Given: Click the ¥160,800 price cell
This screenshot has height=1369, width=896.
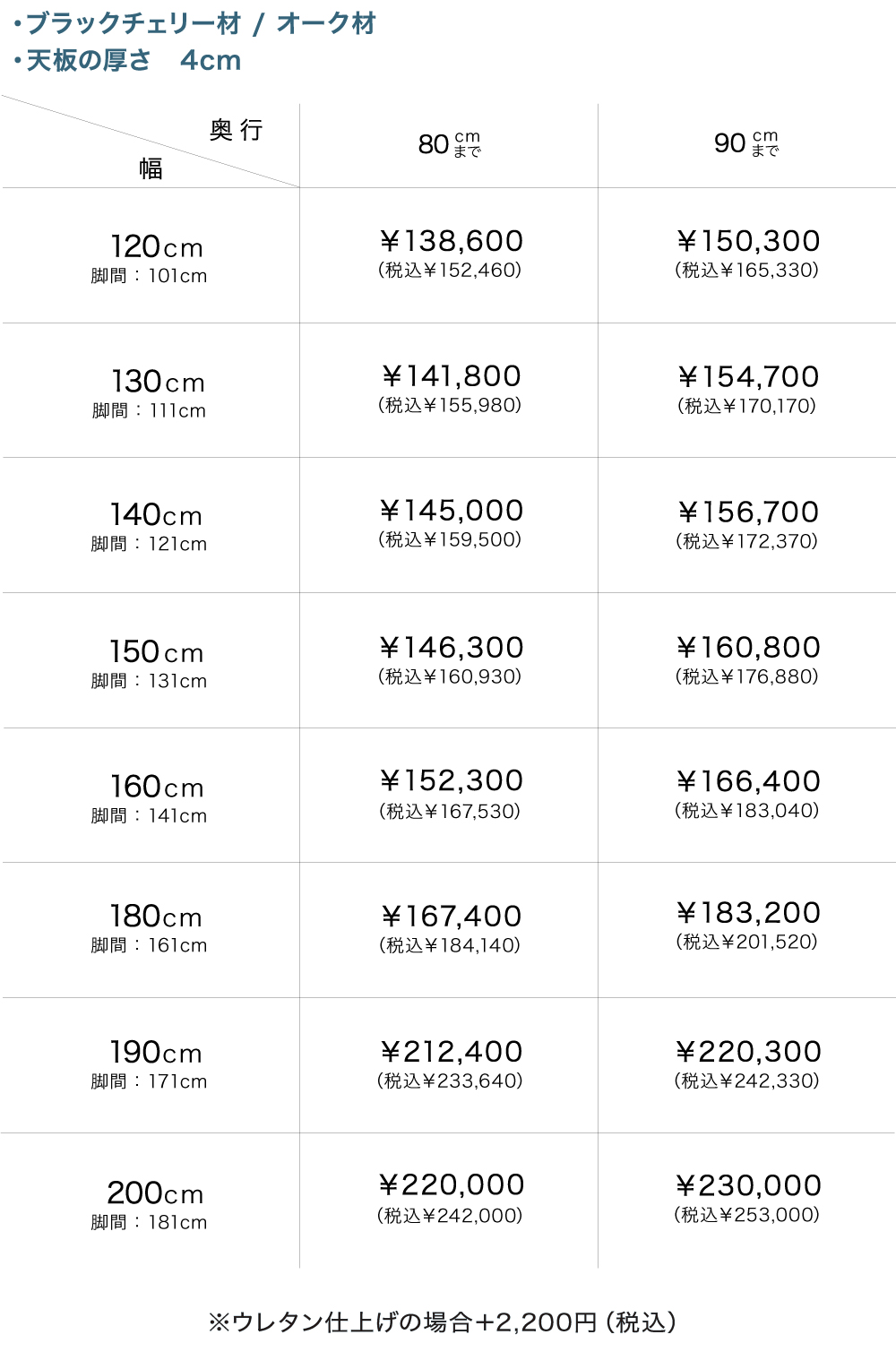Looking at the screenshot, I should click(x=748, y=648).
